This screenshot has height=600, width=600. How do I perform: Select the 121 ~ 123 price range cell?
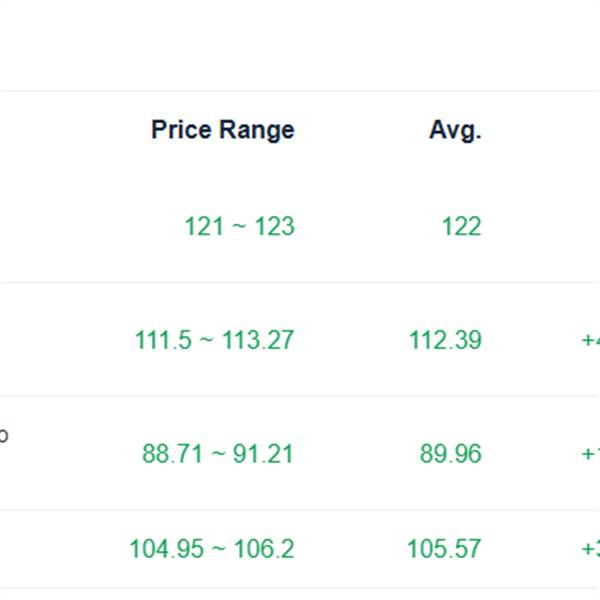point(239,226)
